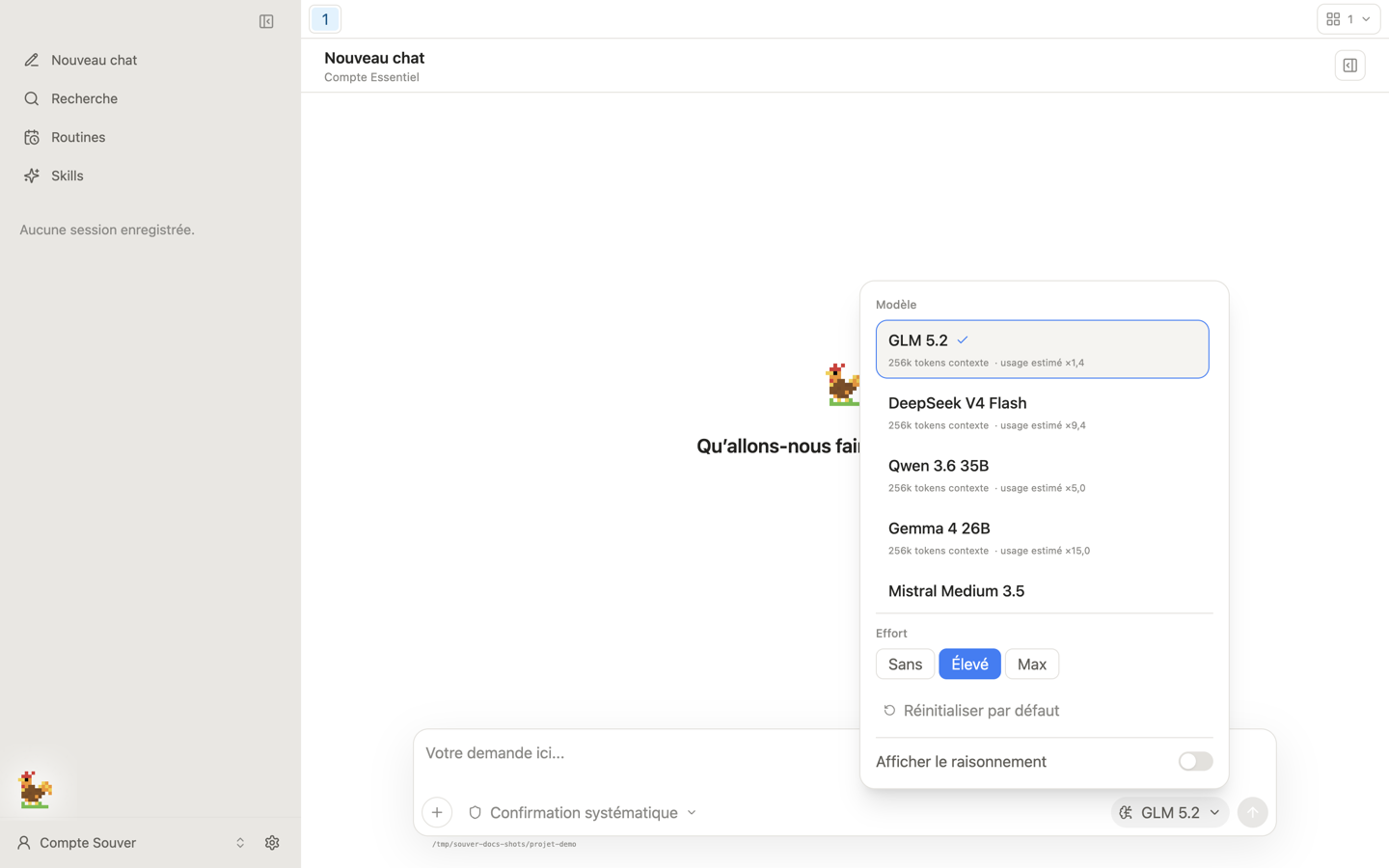Click the reset arrow icon in Effort section
The height and width of the screenshot is (868, 1389).
[x=889, y=711]
